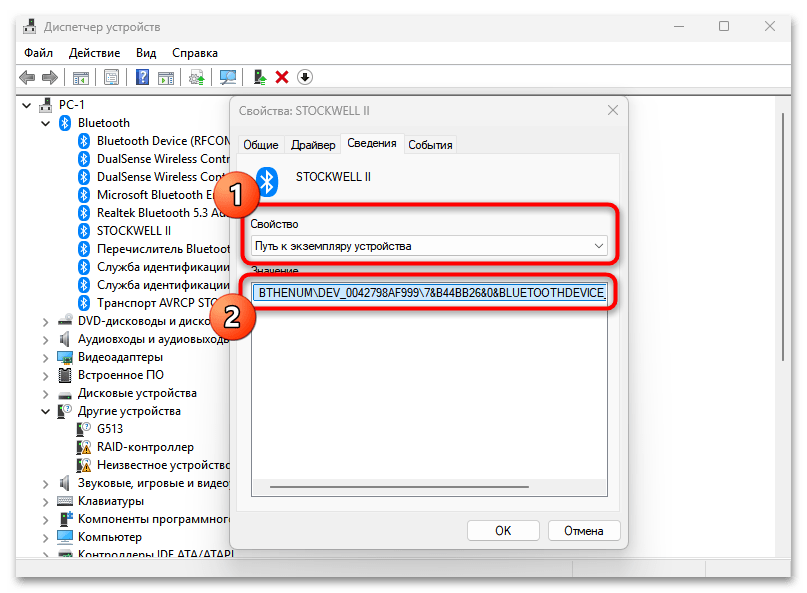Expand Компоненты программного category
Viewport: 807px width, 593px height.
pyautogui.click(x=46, y=520)
